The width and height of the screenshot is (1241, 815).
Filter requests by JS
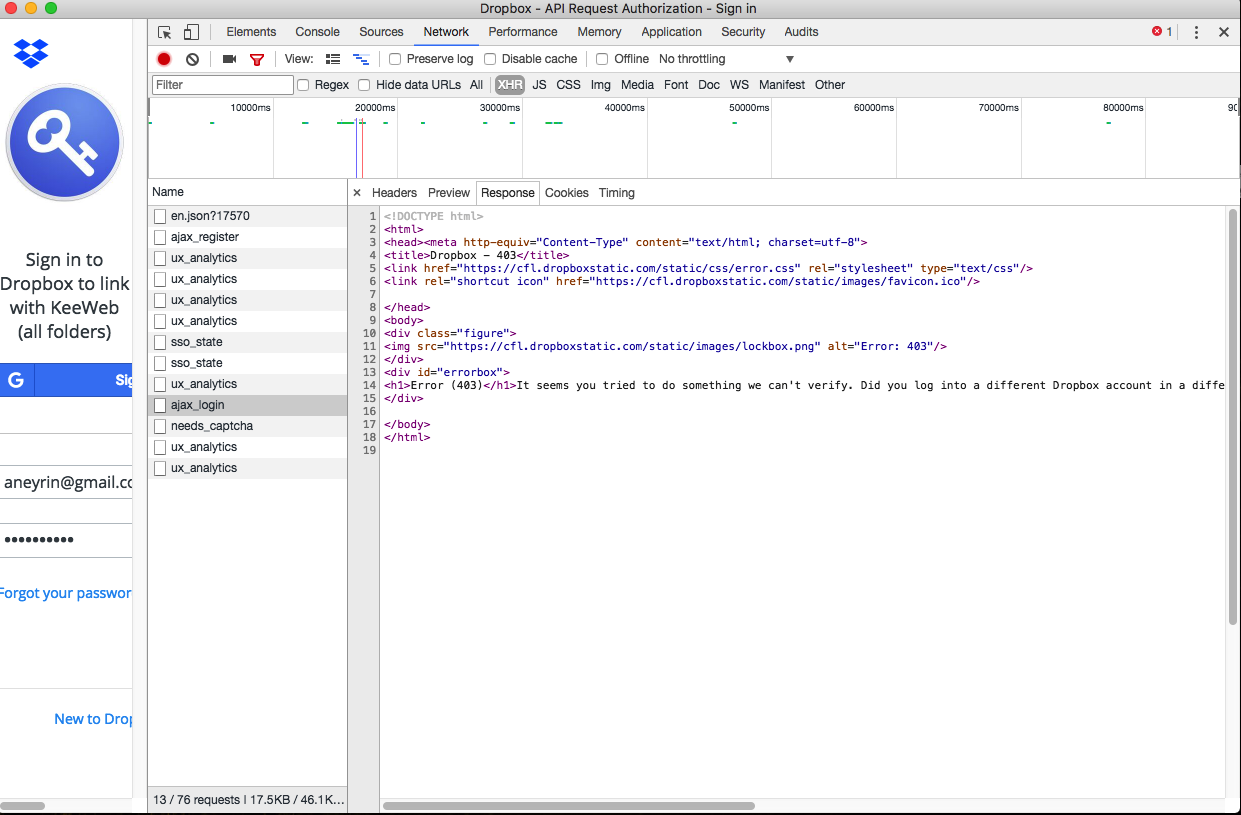[539, 85]
